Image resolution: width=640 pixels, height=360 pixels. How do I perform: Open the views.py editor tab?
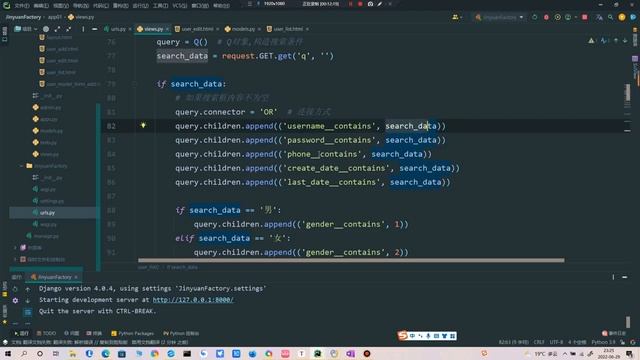[x=153, y=29]
